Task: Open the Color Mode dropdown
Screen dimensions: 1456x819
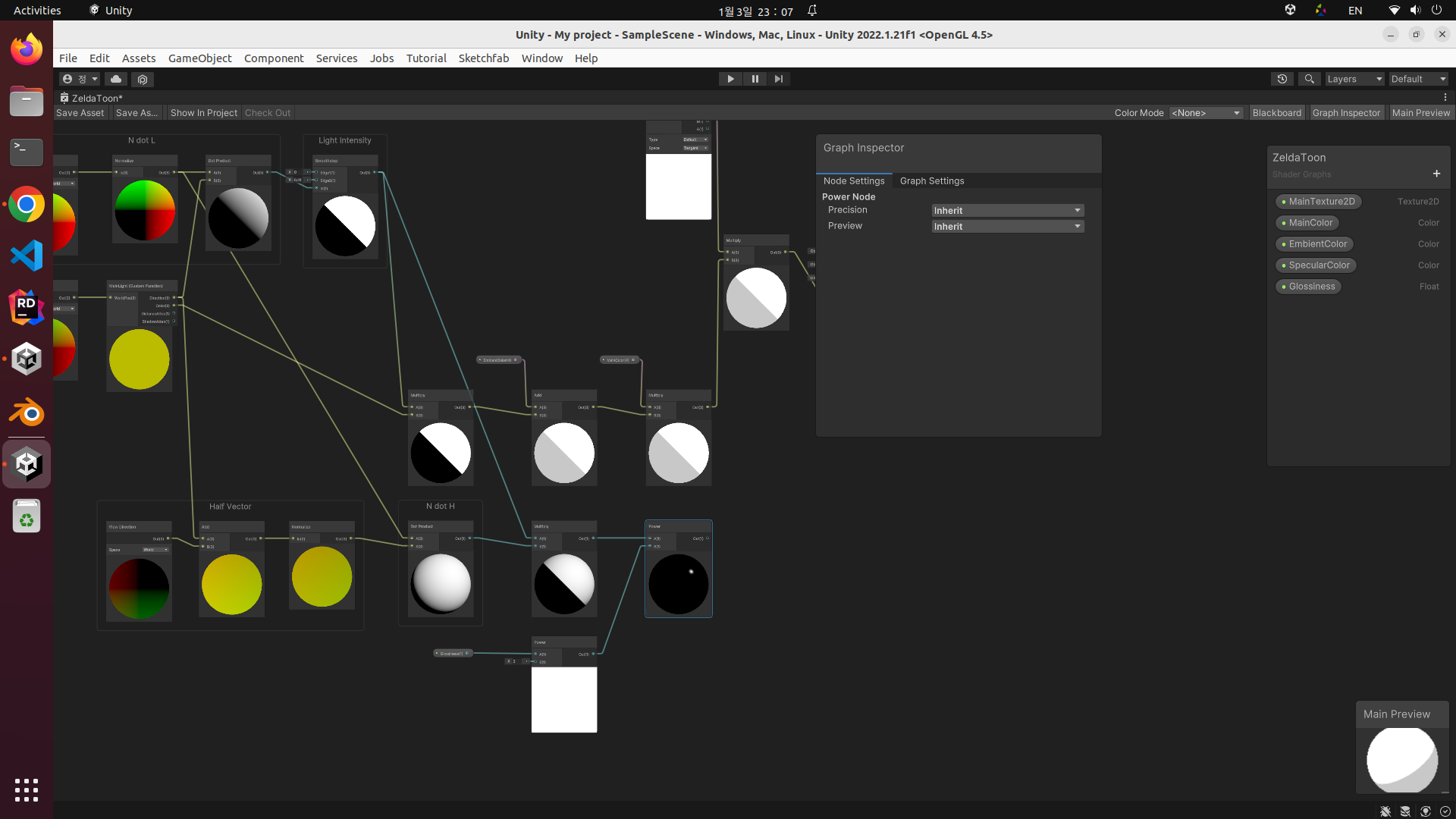Action: [1206, 113]
